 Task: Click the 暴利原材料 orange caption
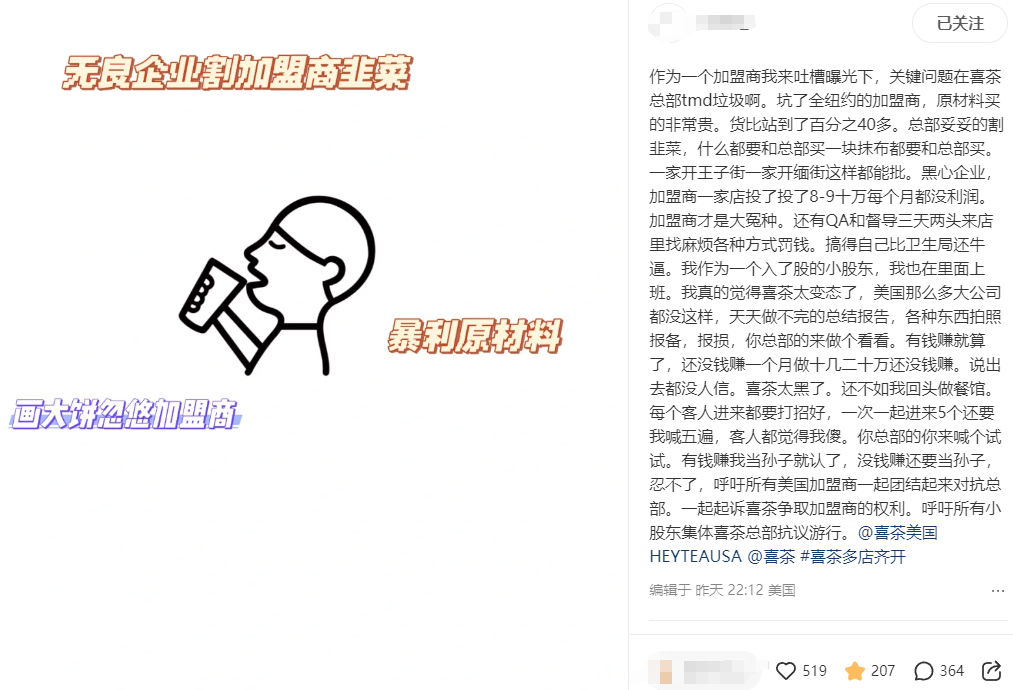coord(475,336)
